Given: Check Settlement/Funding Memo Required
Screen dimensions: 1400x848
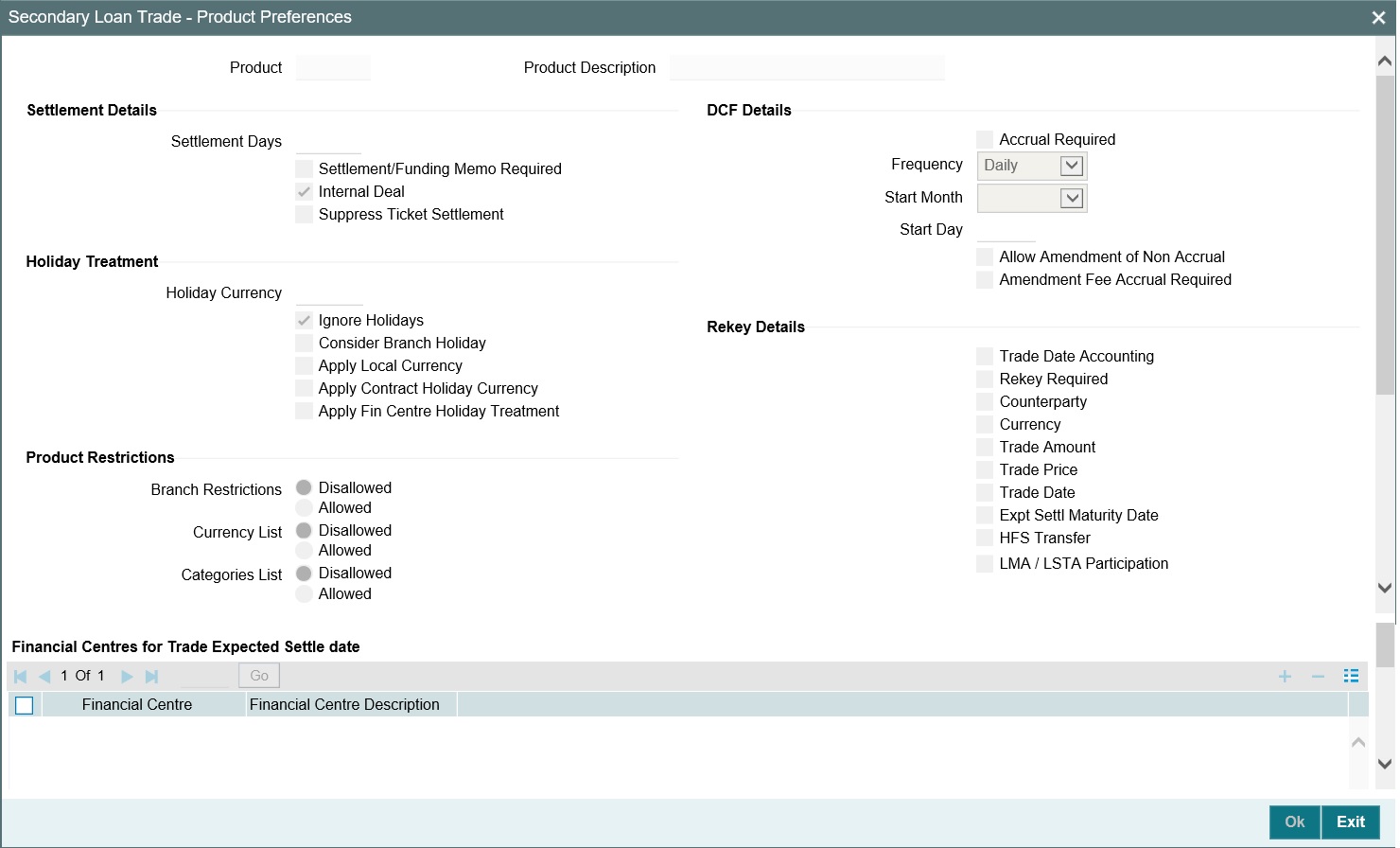Looking at the screenshot, I should pyautogui.click(x=304, y=169).
